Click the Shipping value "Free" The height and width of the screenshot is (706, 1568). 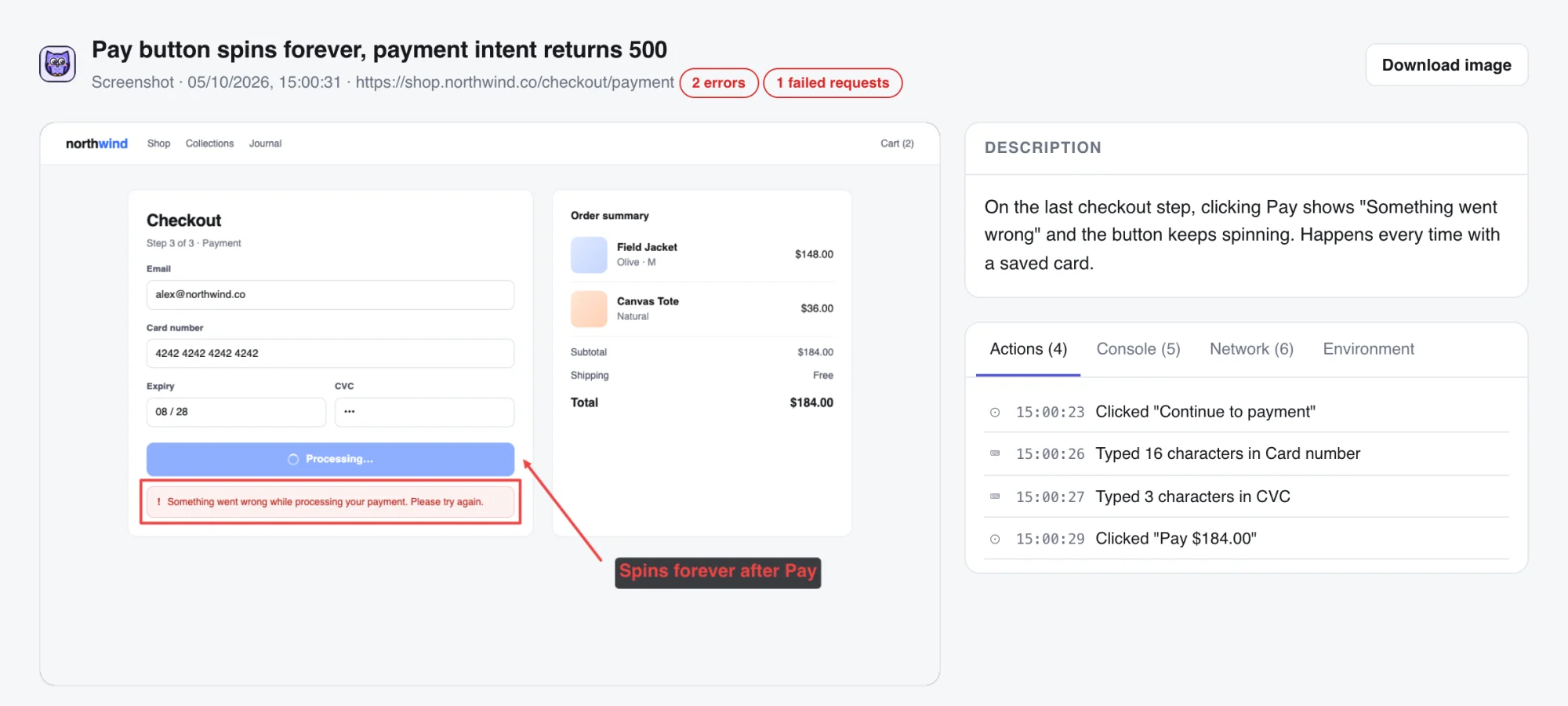tap(823, 376)
